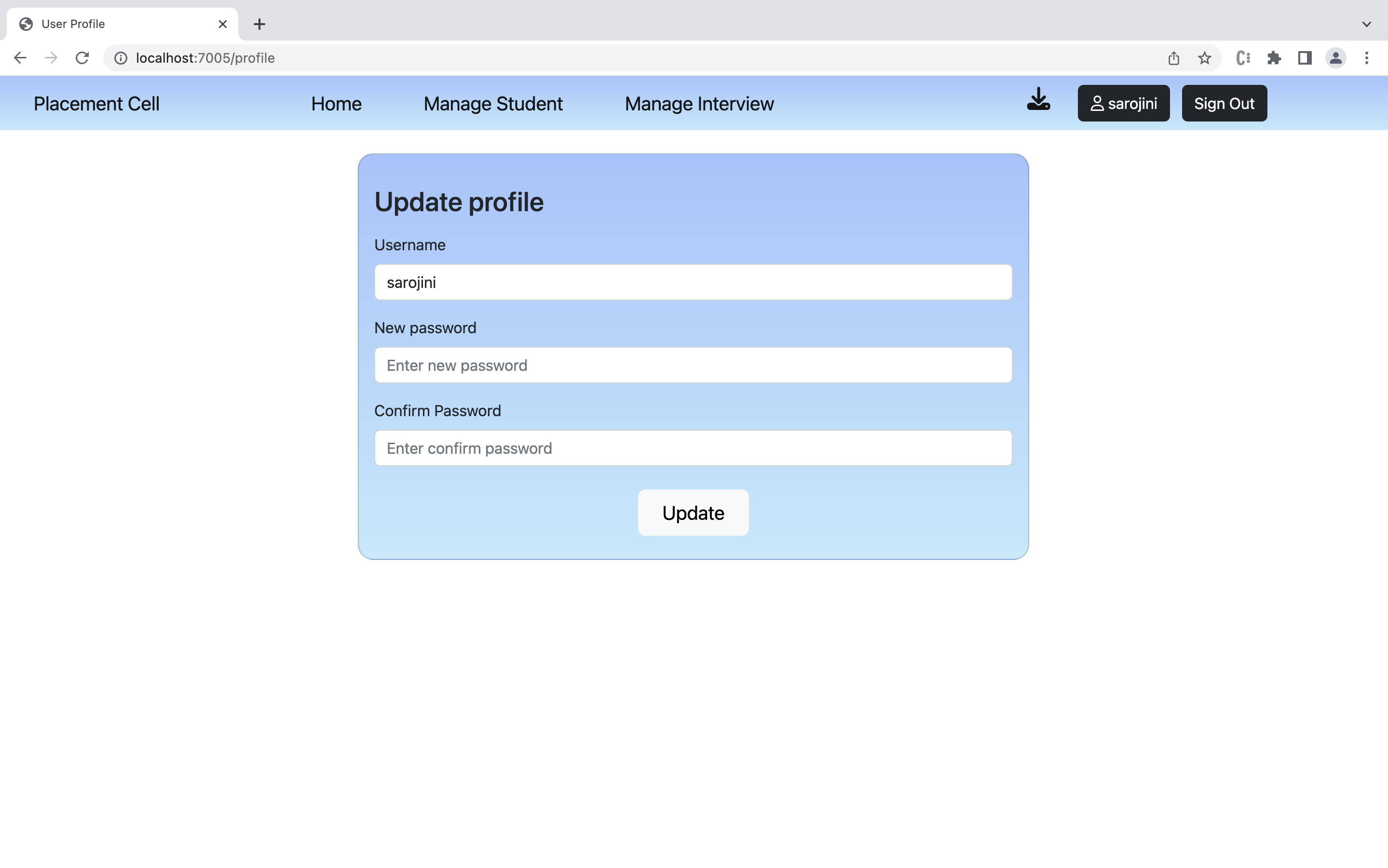Open the side panel icon
Viewport: 1388px width, 868px height.
coord(1304,57)
